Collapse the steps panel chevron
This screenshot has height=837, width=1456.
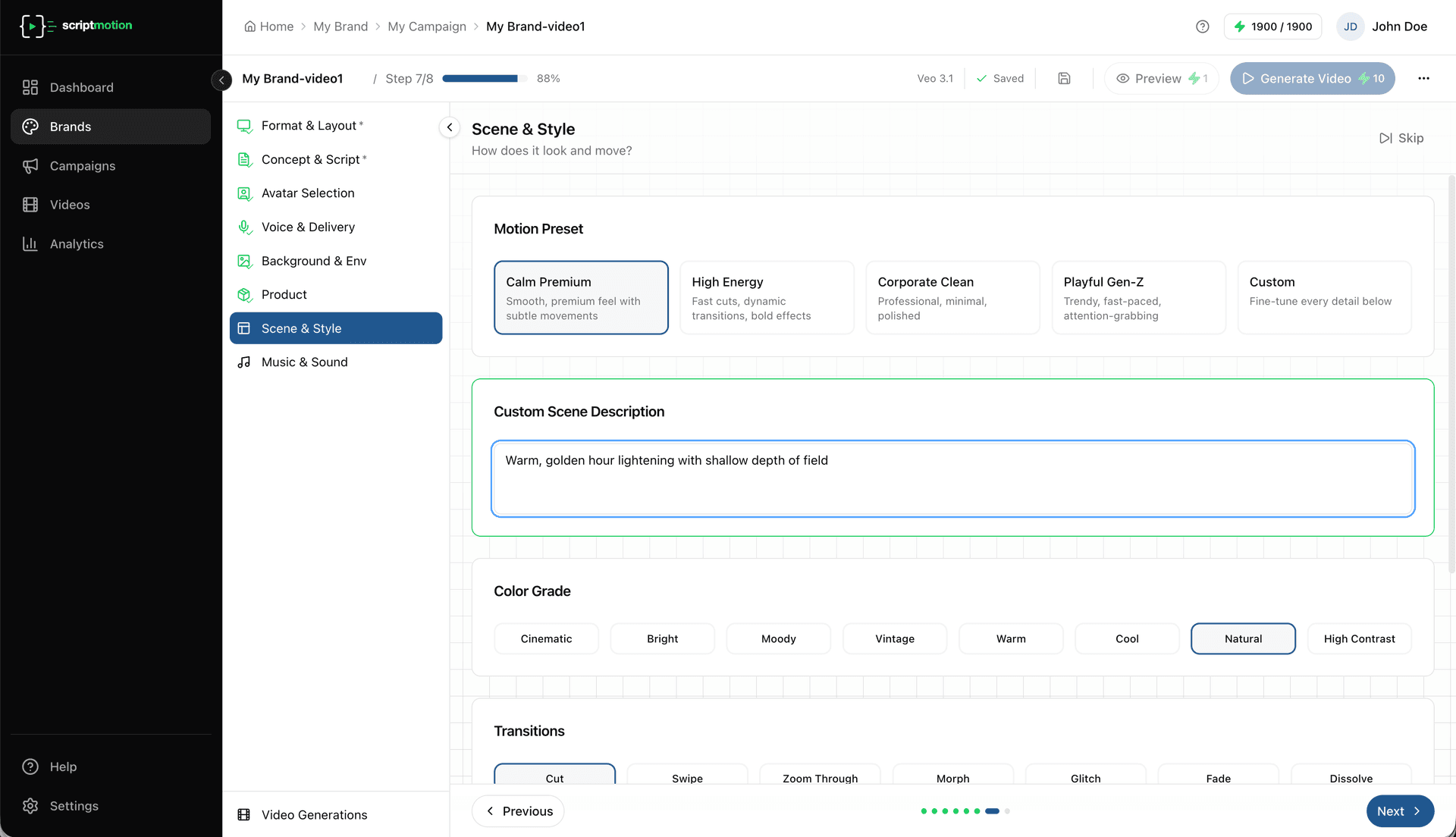click(450, 127)
